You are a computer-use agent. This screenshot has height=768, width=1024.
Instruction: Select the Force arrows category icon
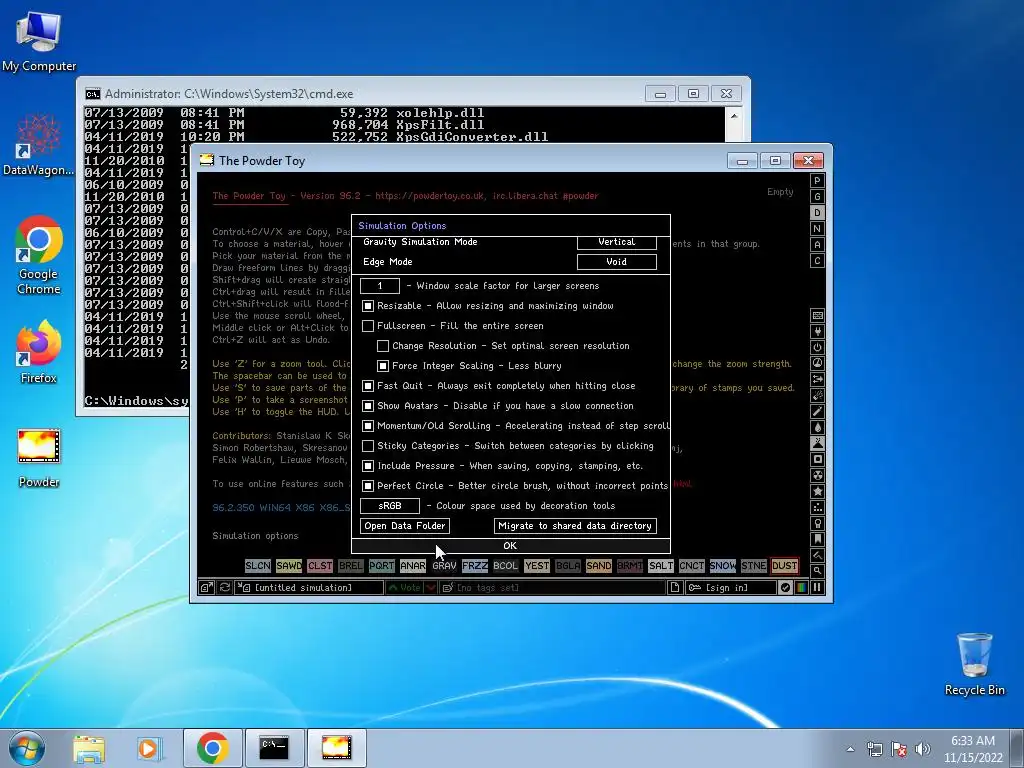point(817,379)
